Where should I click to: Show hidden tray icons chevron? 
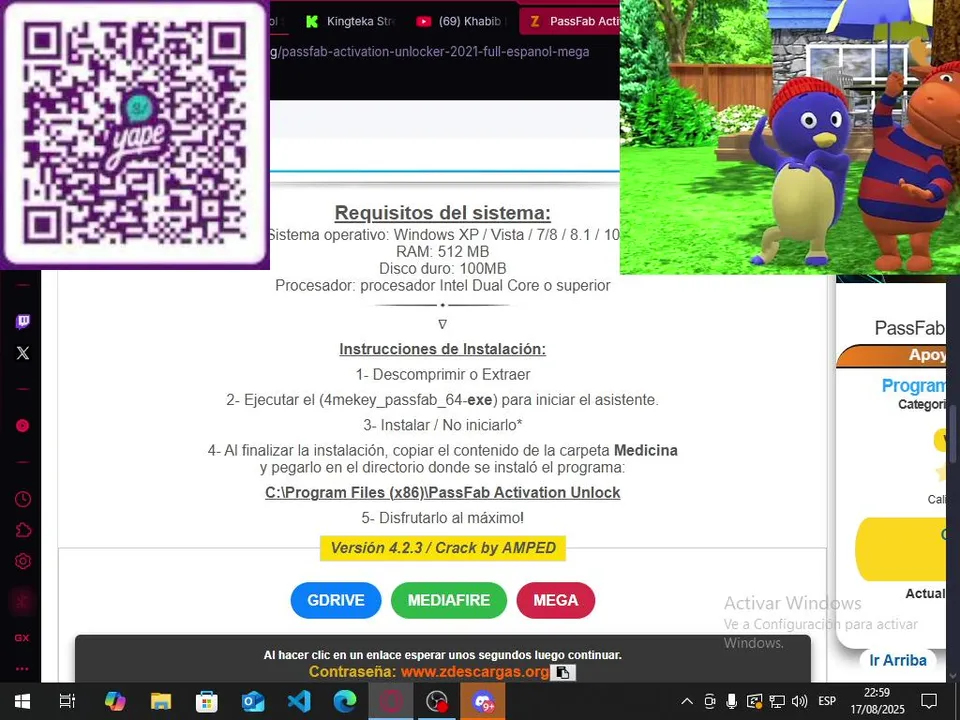687,702
